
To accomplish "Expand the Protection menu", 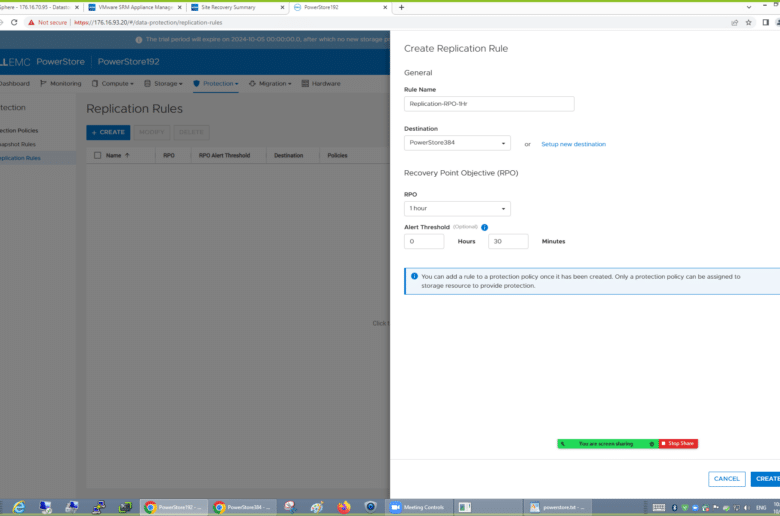I will (216, 84).
